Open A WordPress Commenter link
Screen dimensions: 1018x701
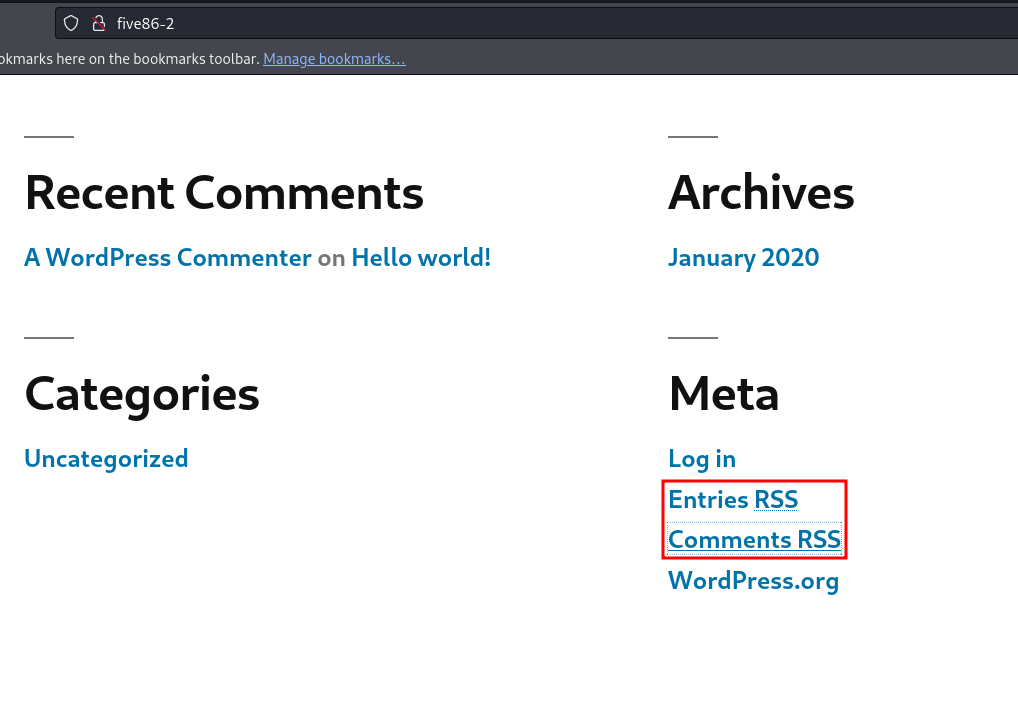point(168,258)
